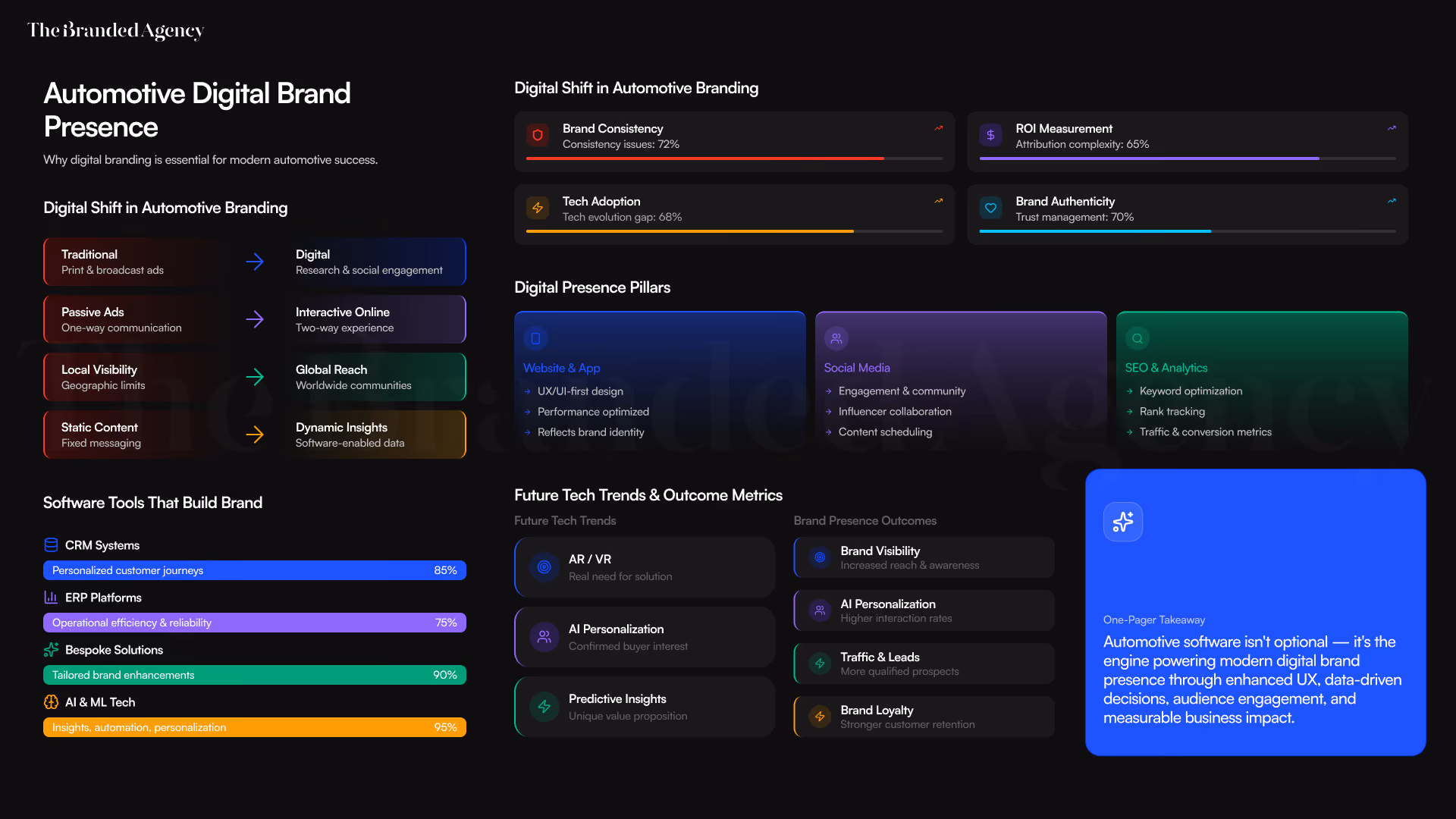Open the Predictive Insights trend card
Viewport: 1456px width, 819px height.
pos(645,707)
